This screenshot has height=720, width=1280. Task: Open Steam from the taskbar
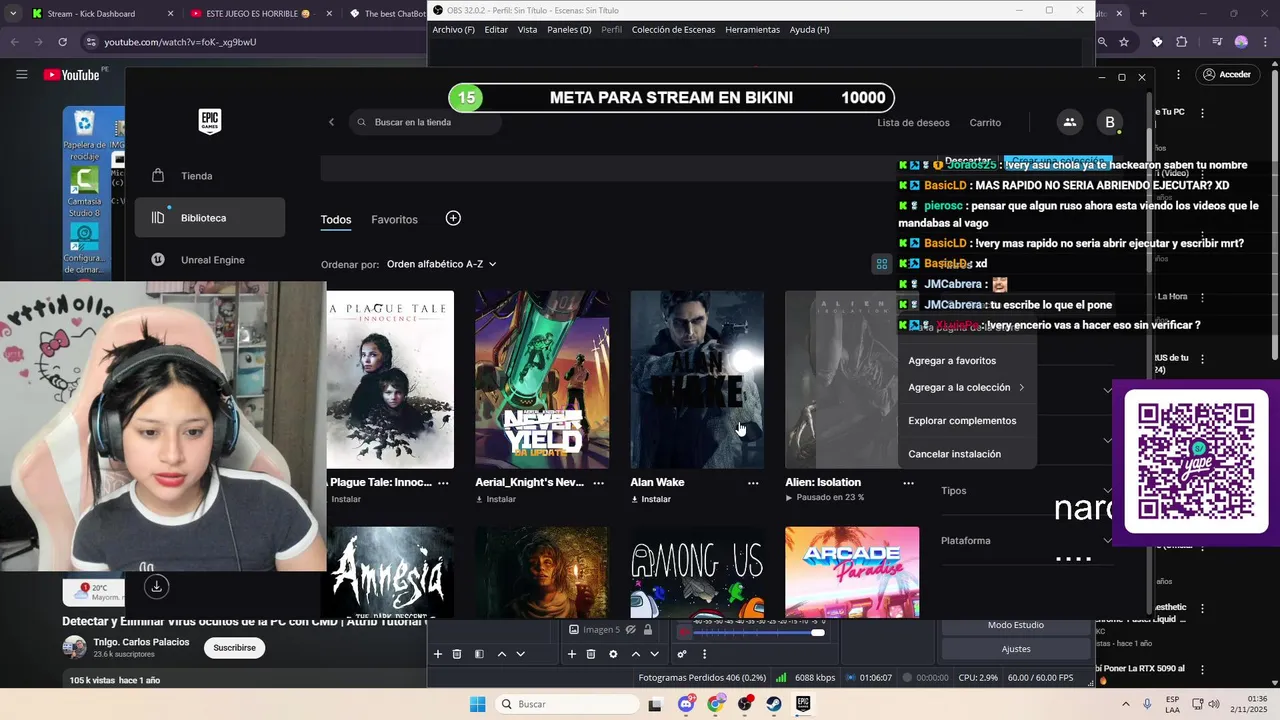[x=774, y=704]
